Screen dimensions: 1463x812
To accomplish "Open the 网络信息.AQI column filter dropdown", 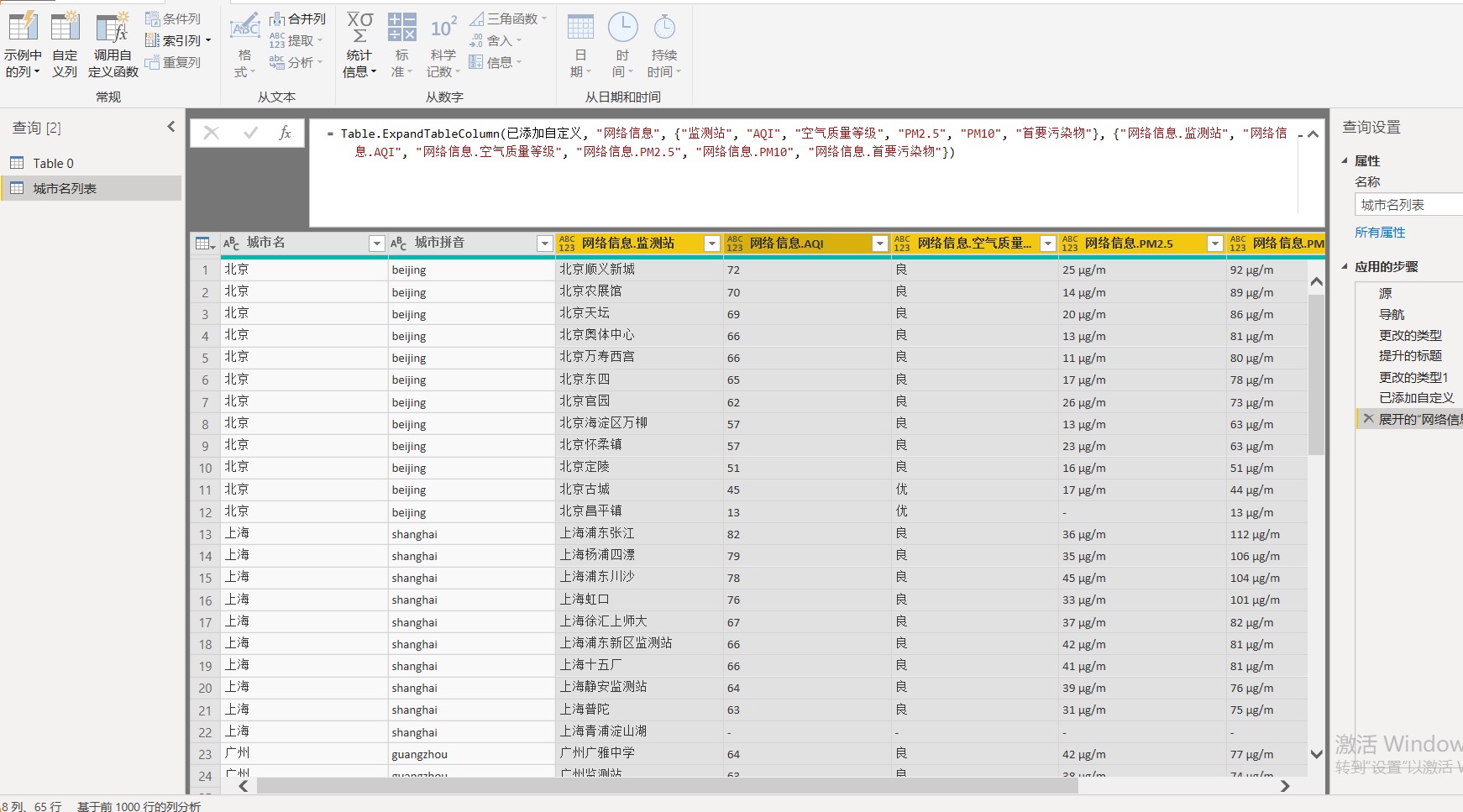I will coord(879,244).
